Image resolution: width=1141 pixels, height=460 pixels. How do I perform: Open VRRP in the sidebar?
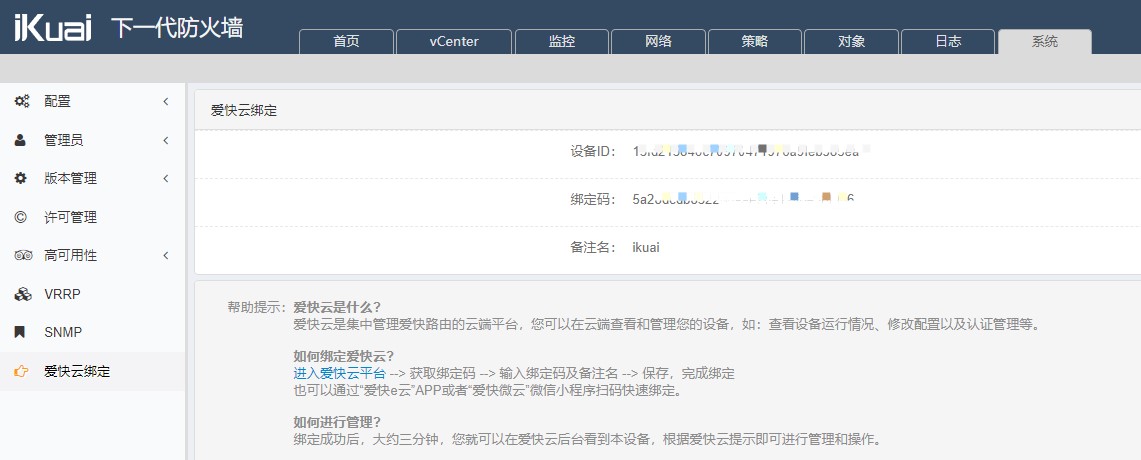pyautogui.click(x=92, y=294)
